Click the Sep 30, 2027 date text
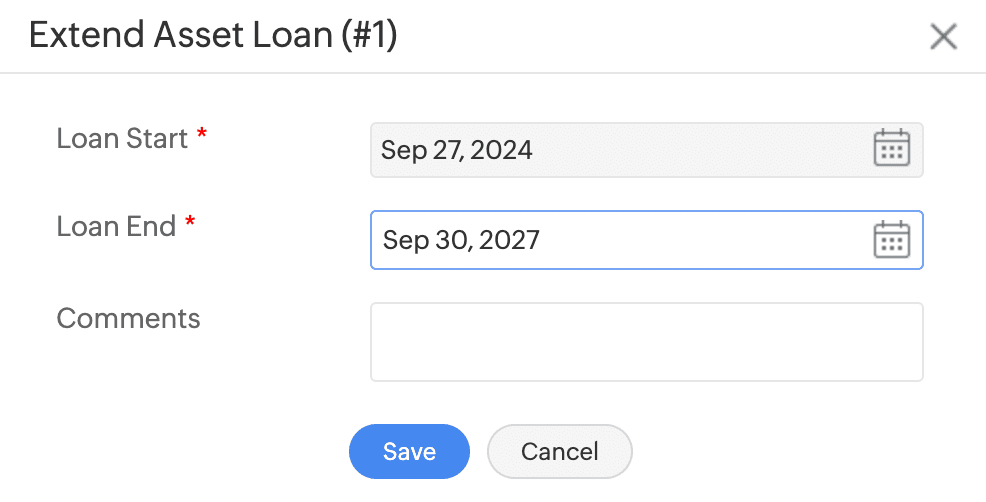 pyautogui.click(x=461, y=240)
